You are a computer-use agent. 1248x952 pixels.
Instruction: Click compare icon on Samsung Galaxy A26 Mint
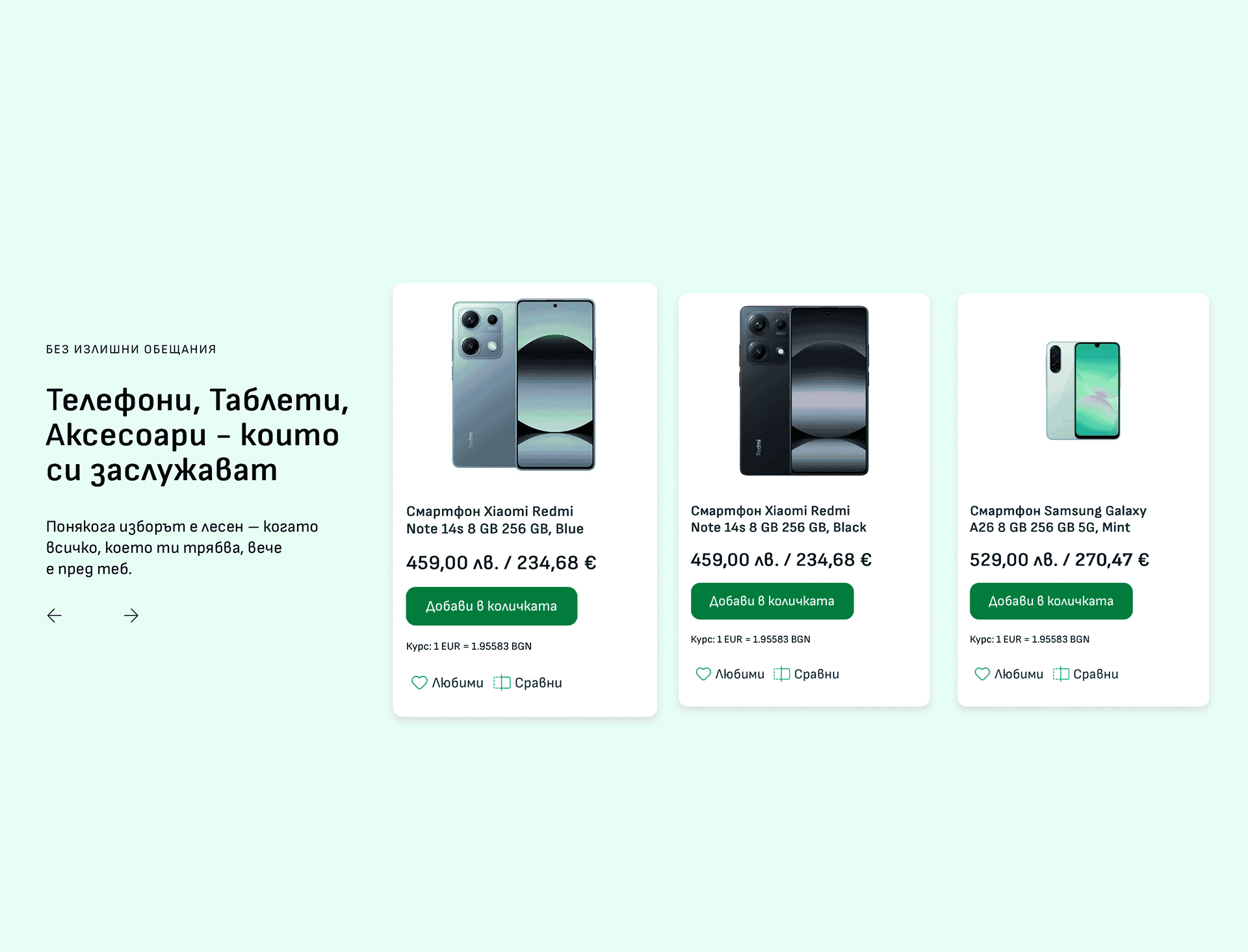point(1061,674)
